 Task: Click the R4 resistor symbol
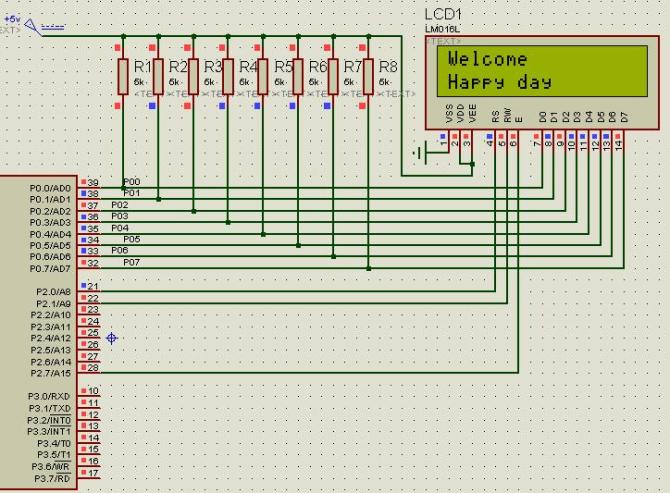(228, 75)
